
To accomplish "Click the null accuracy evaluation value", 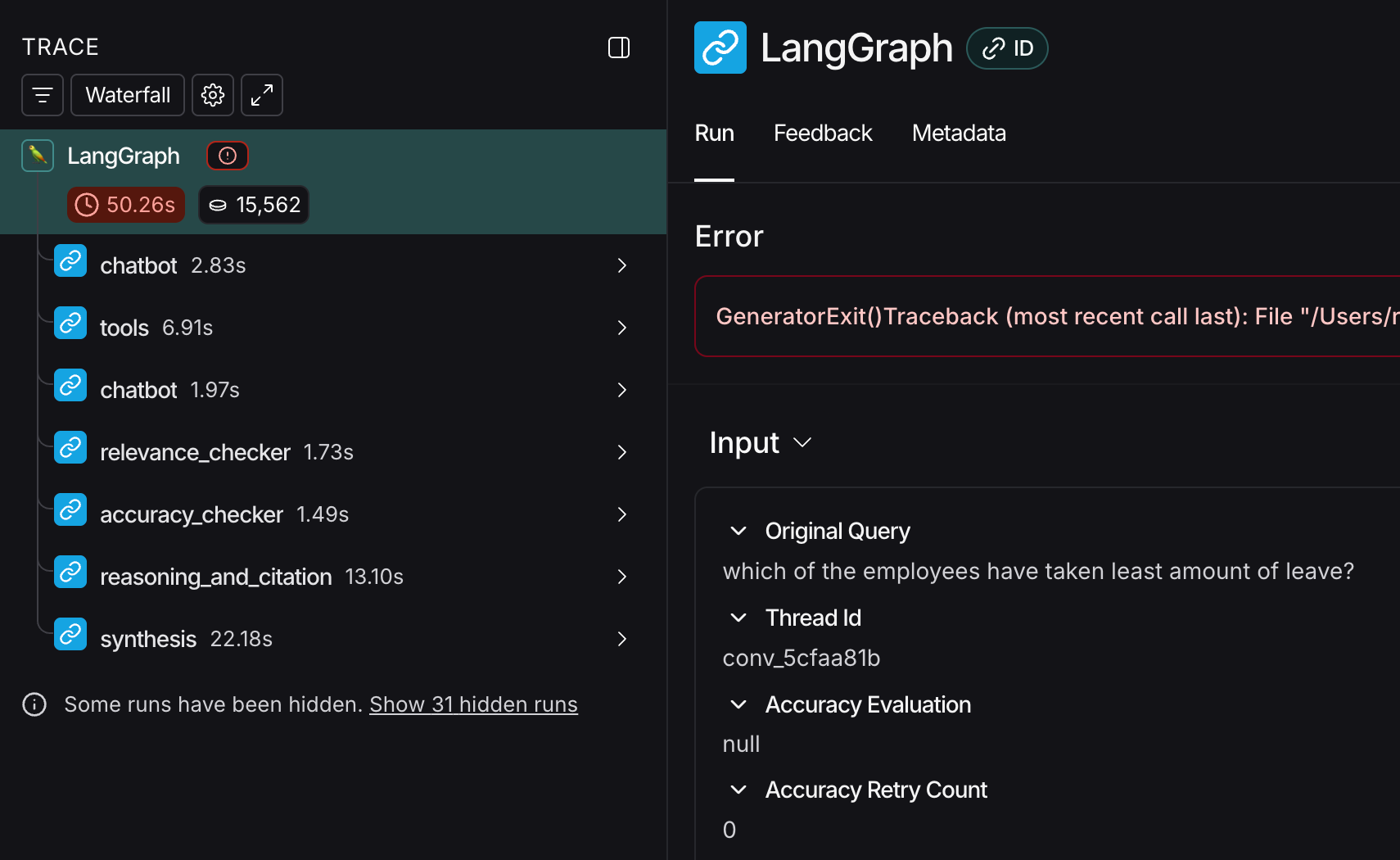I will pos(741,744).
